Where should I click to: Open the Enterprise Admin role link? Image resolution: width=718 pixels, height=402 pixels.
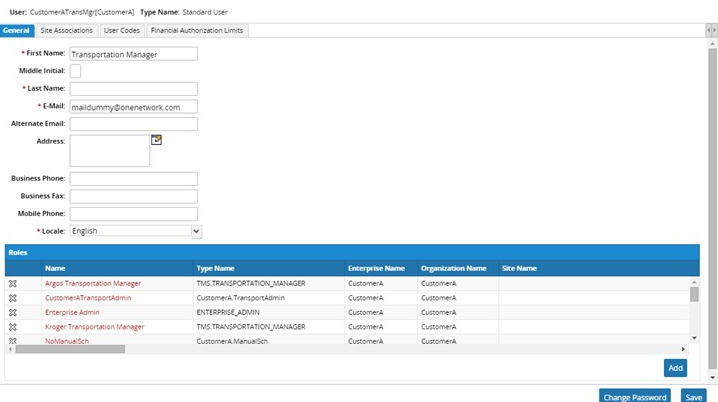(x=72, y=312)
